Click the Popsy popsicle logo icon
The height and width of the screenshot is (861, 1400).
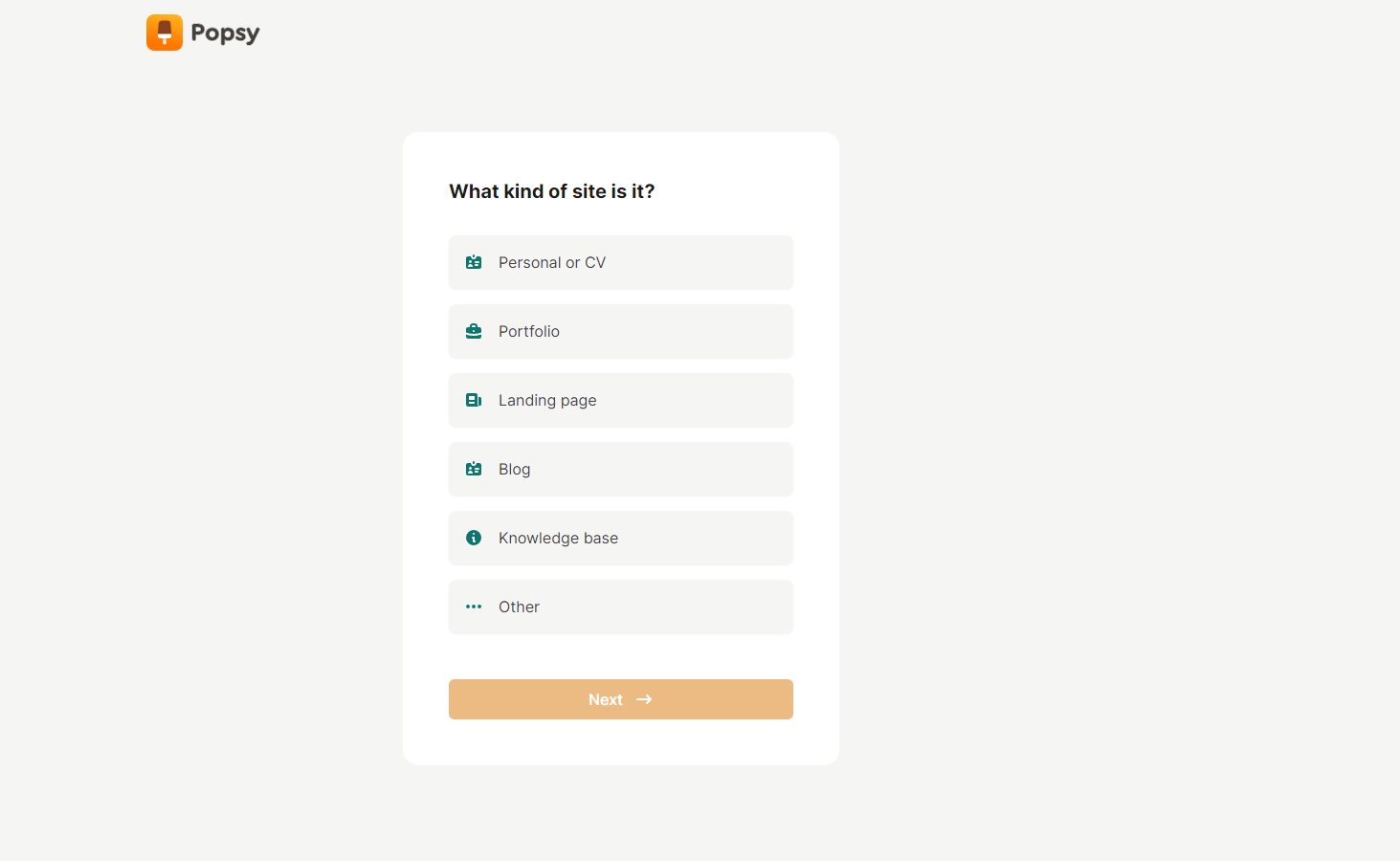pyautogui.click(x=165, y=33)
